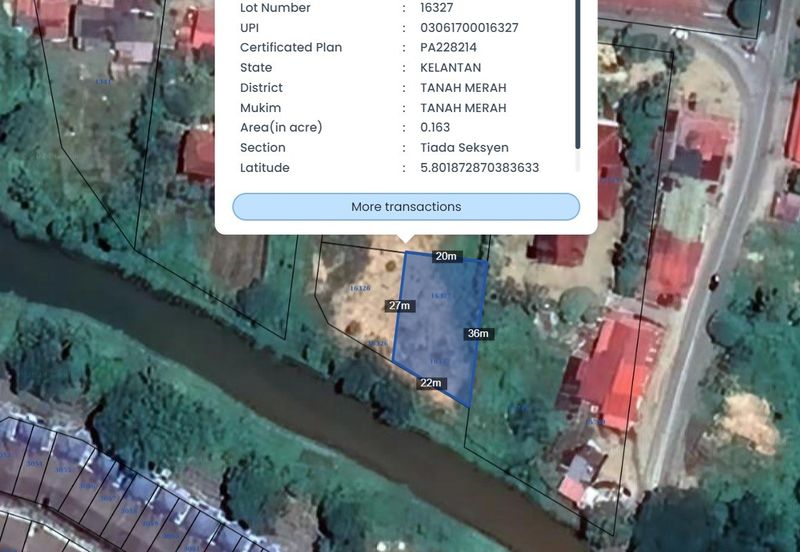Click the UPI value 03061700016327

469,28
